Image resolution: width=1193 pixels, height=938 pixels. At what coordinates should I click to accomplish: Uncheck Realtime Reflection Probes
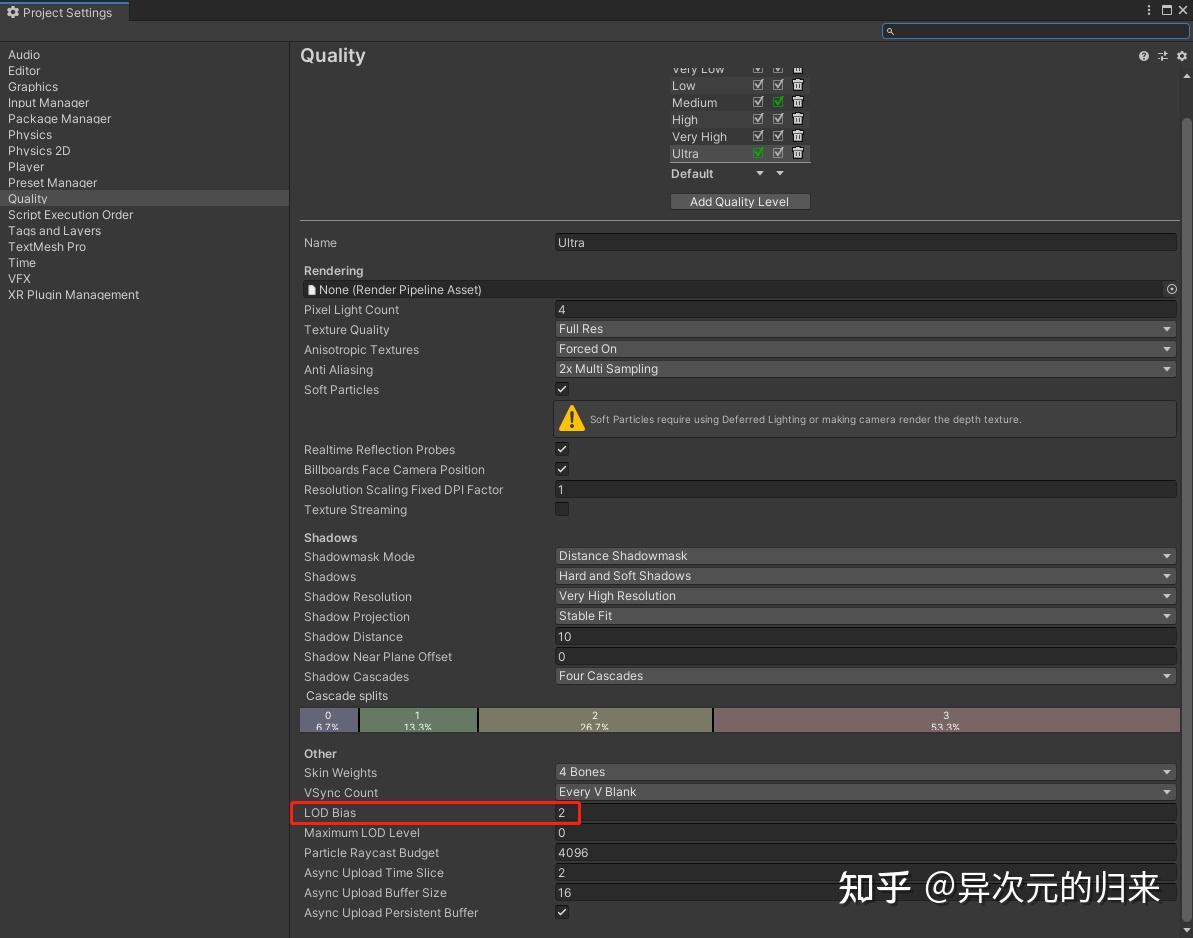(562, 449)
